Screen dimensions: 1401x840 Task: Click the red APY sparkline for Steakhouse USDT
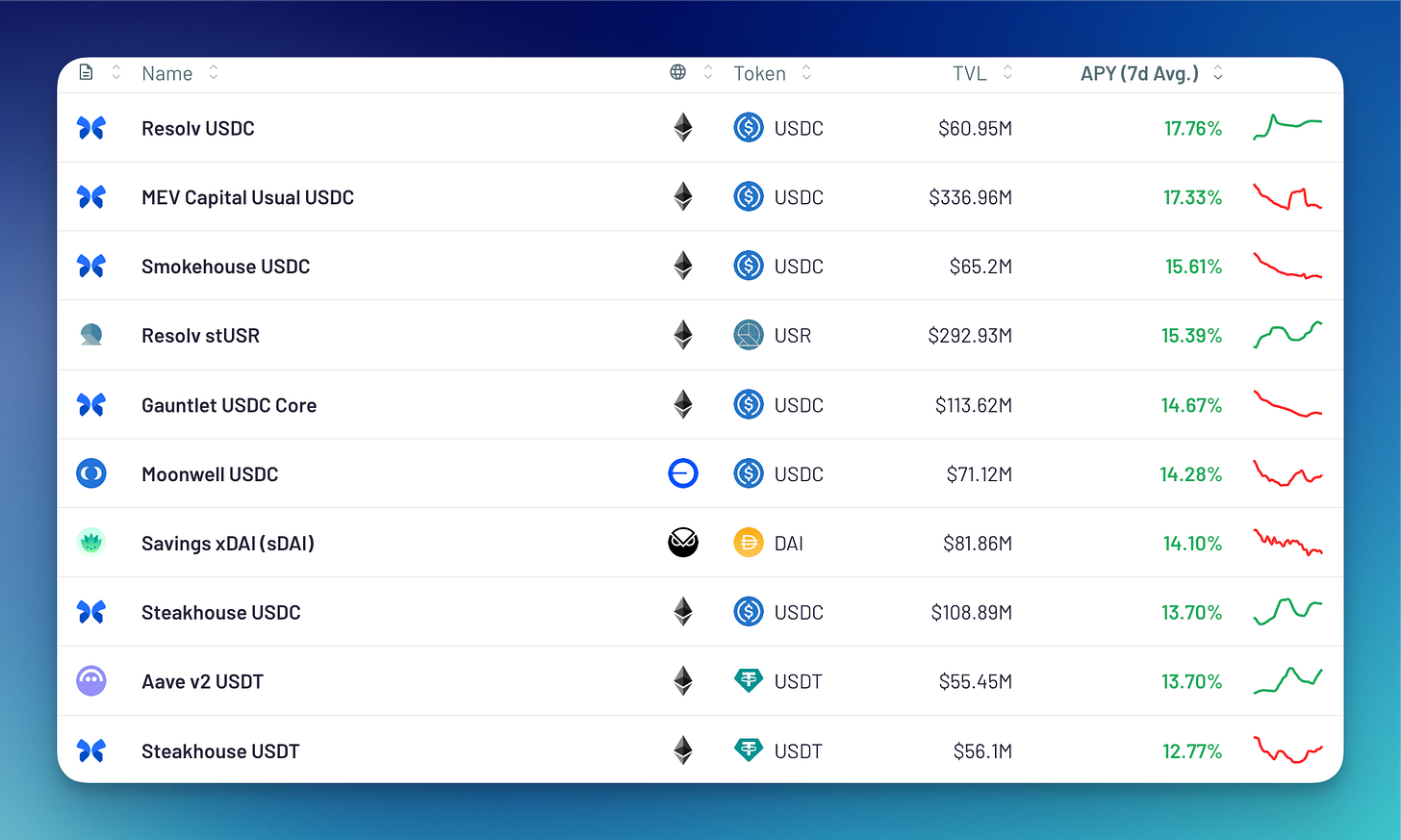point(1287,750)
